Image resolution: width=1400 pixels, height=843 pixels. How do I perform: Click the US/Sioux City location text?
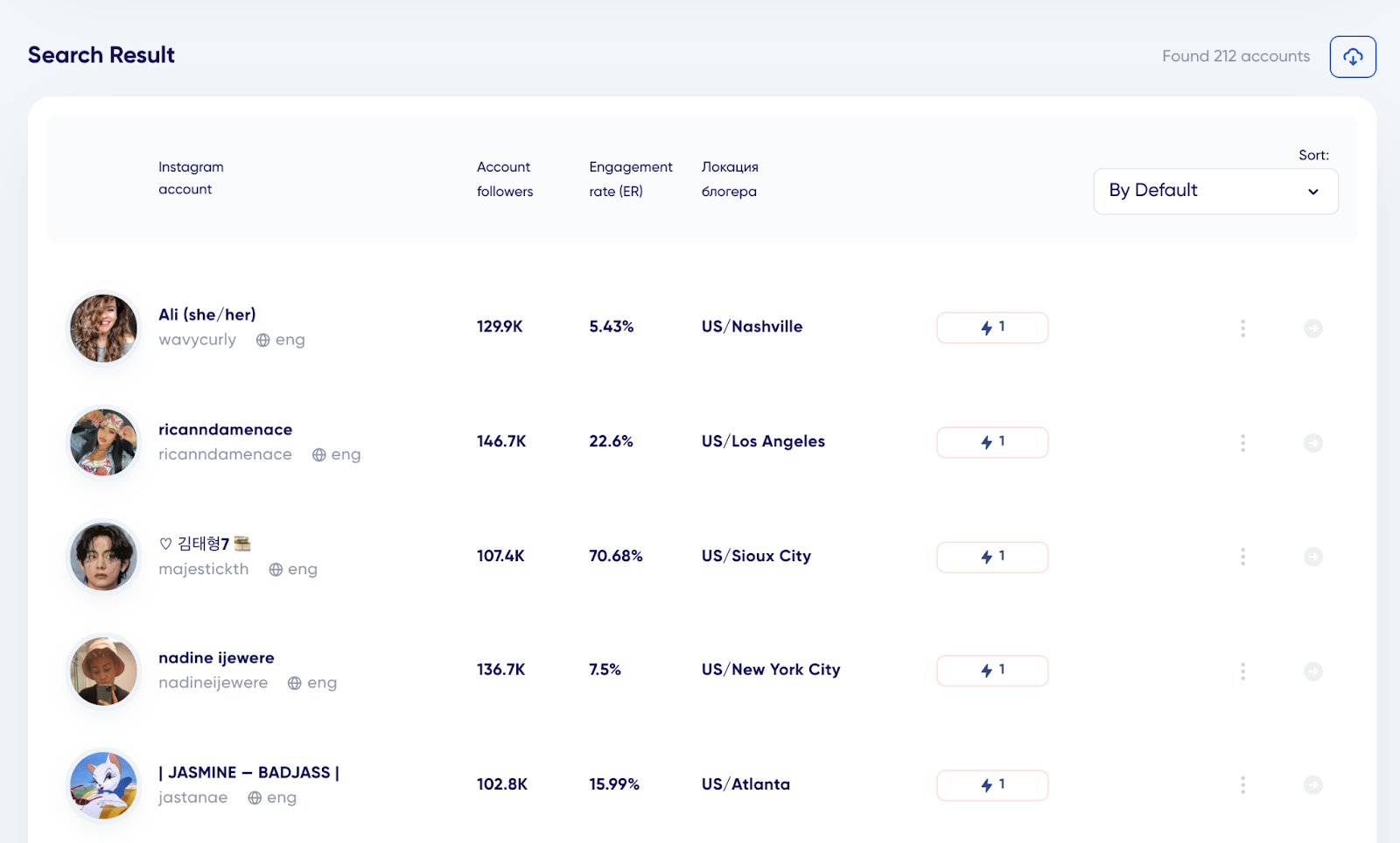756,556
